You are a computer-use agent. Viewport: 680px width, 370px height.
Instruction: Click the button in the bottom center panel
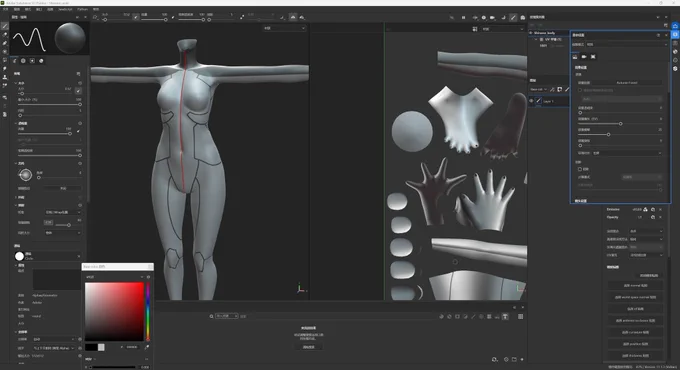pos(308,347)
